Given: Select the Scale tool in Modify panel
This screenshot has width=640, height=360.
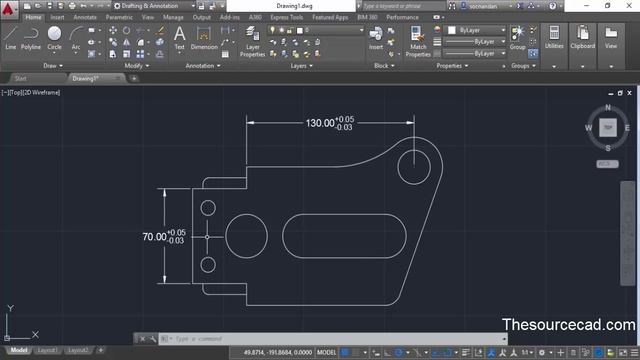Looking at the screenshot, I should (127, 54).
